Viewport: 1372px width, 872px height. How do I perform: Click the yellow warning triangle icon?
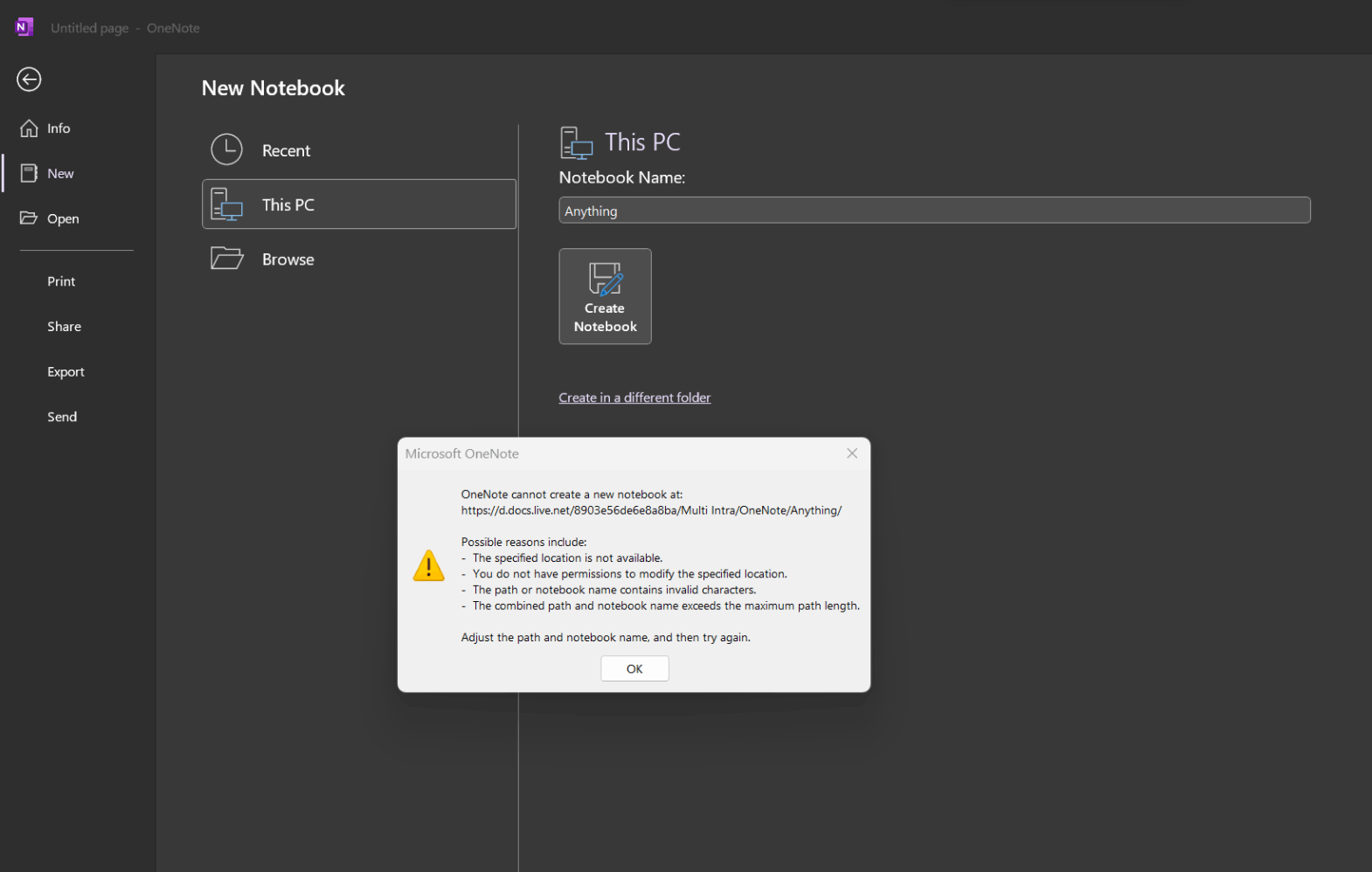428,565
